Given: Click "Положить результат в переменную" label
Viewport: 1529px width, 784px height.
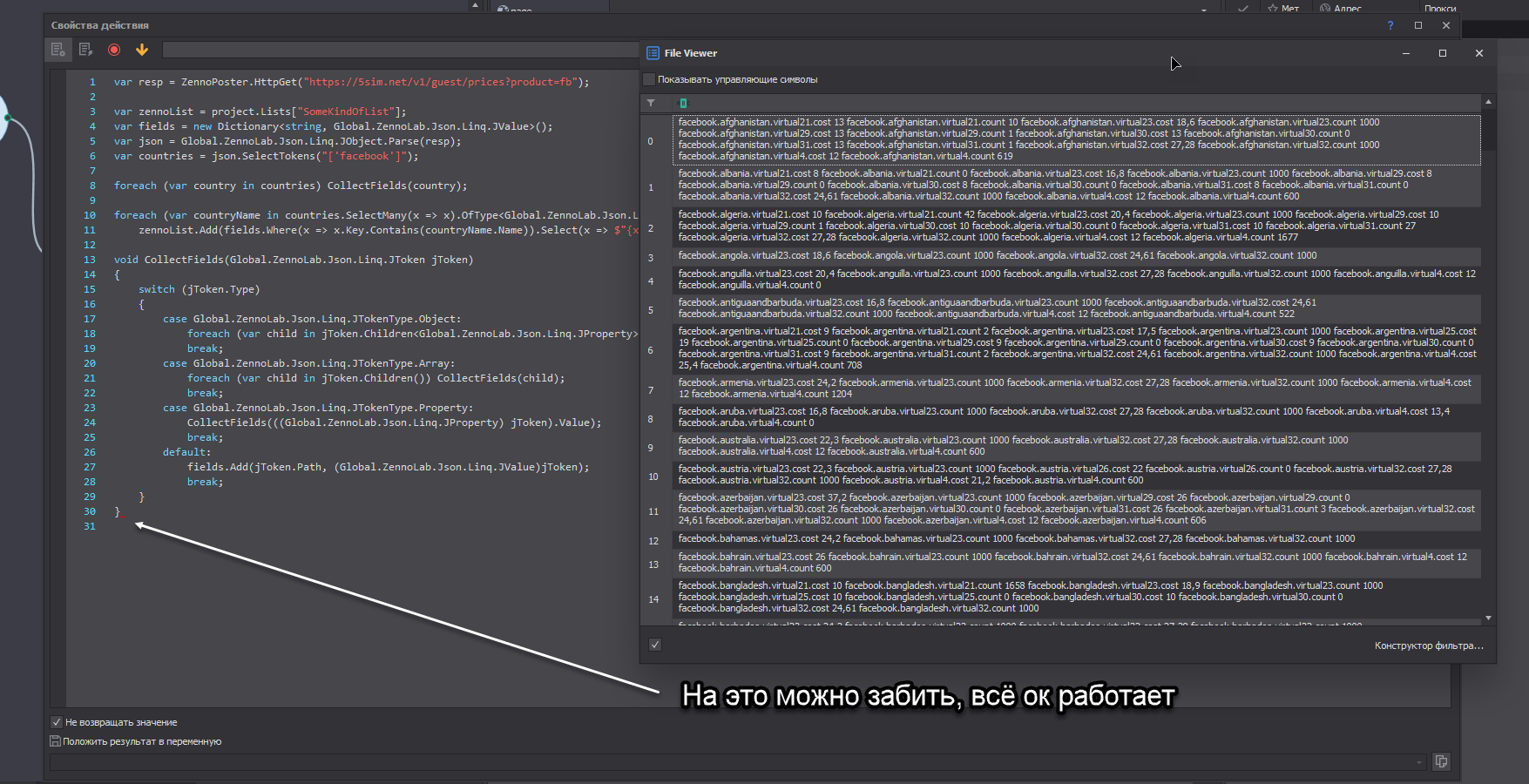Looking at the screenshot, I should (x=142, y=741).
